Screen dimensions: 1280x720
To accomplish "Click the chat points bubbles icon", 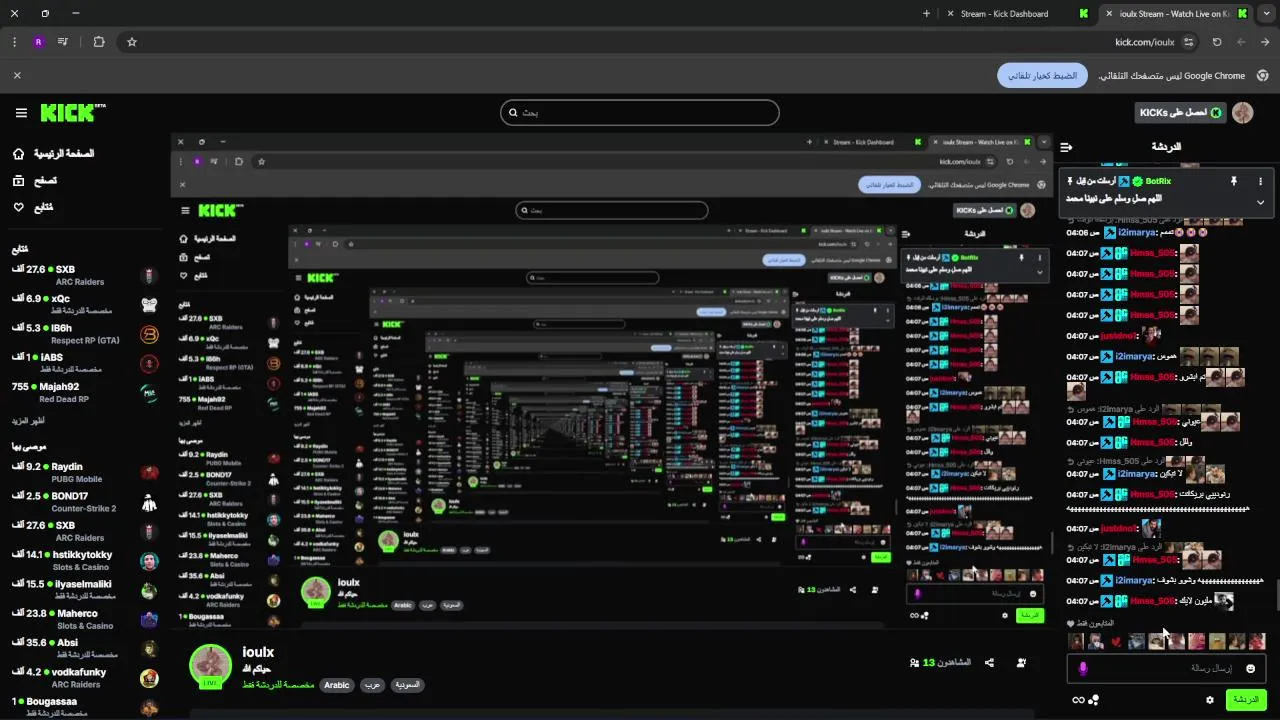I will 1094,700.
